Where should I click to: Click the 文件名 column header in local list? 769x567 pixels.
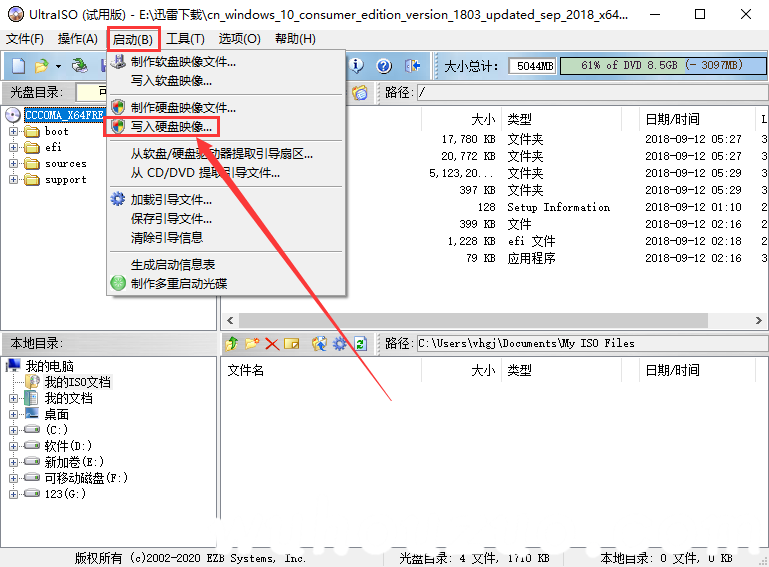(246, 370)
